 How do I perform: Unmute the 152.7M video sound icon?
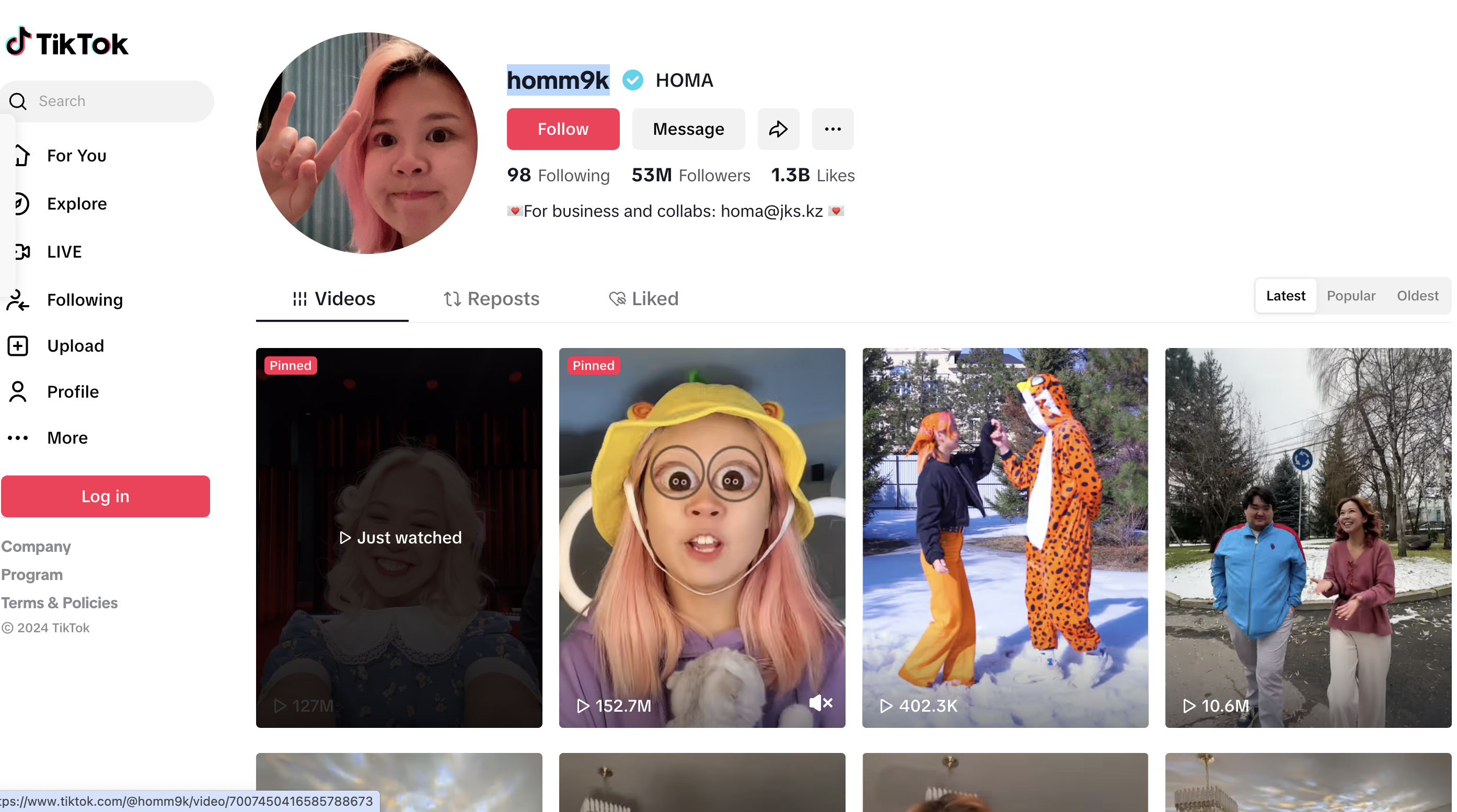pyautogui.click(x=820, y=703)
